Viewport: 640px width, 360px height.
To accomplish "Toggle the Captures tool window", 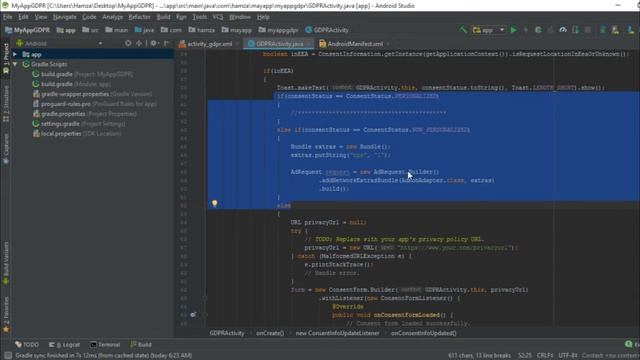I will [x=6, y=149].
